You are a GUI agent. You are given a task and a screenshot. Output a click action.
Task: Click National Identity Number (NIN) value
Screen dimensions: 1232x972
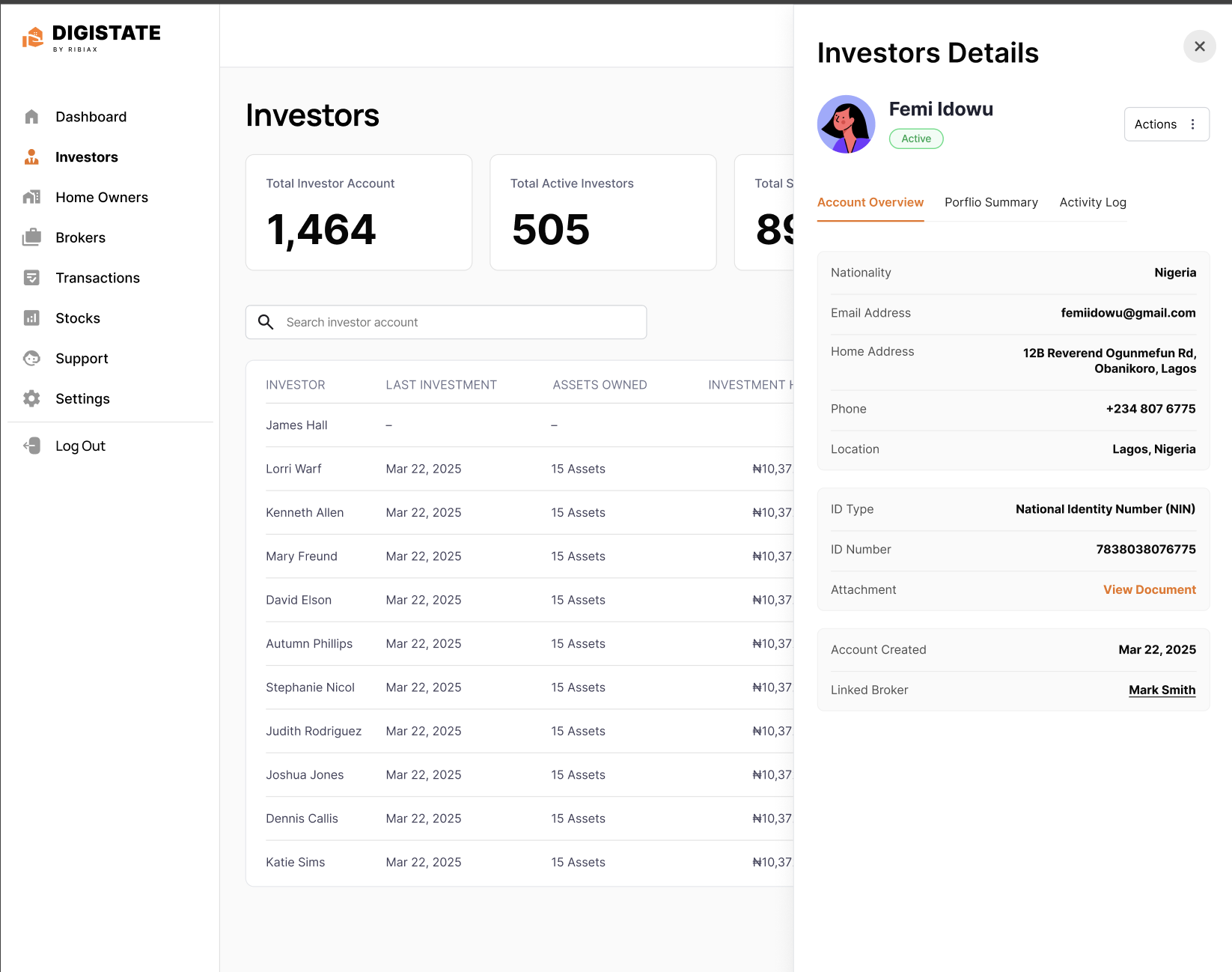pyautogui.click(x=1106, y=509)
